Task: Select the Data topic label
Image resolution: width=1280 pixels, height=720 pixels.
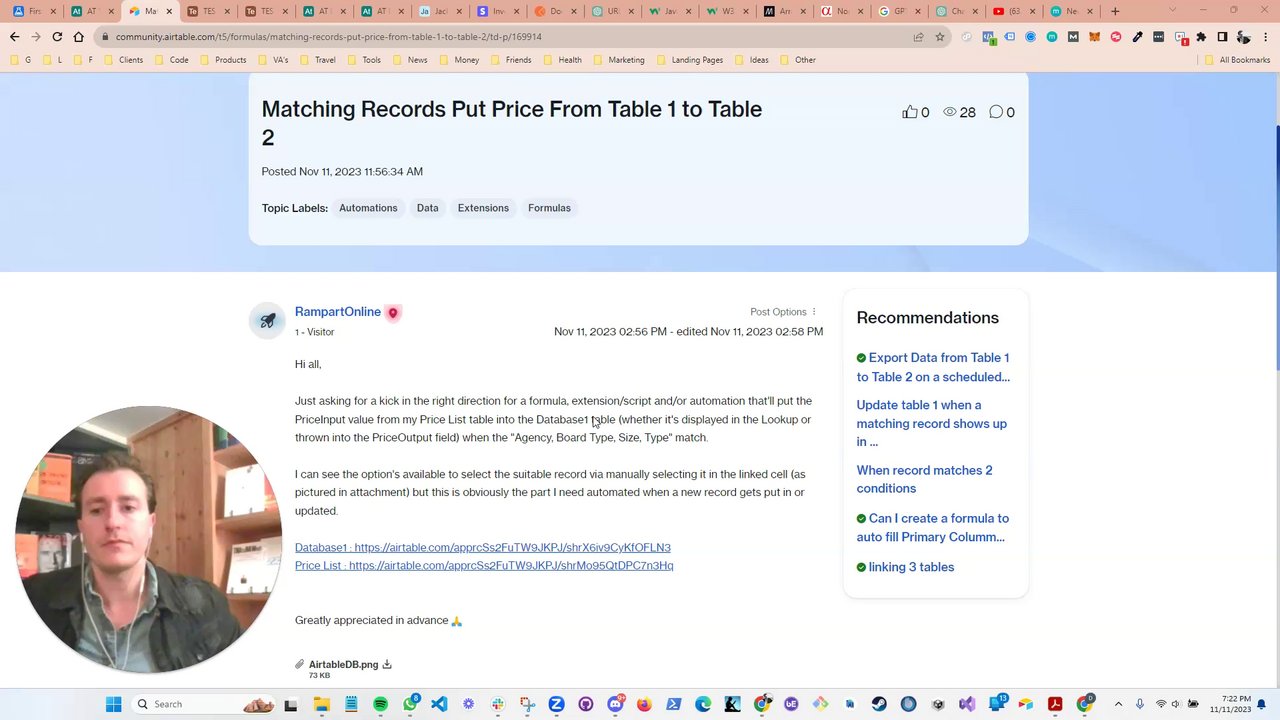Action: pos(427,208)
